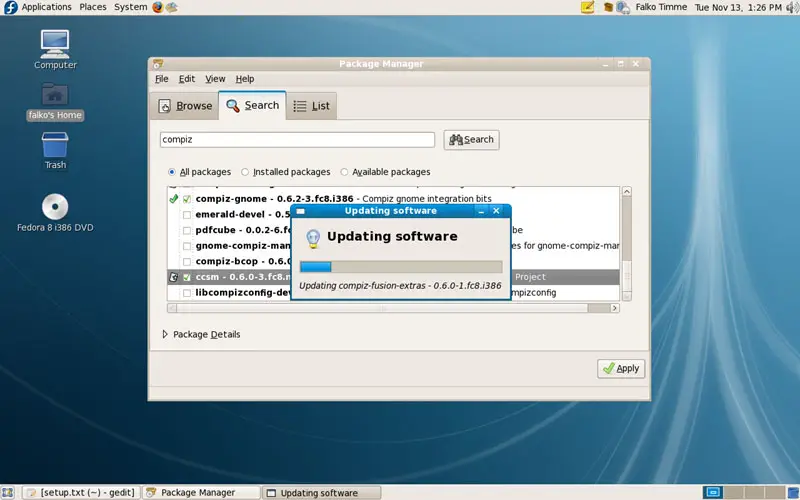Select falko's Home folder icon

click(x=55, y=101)
